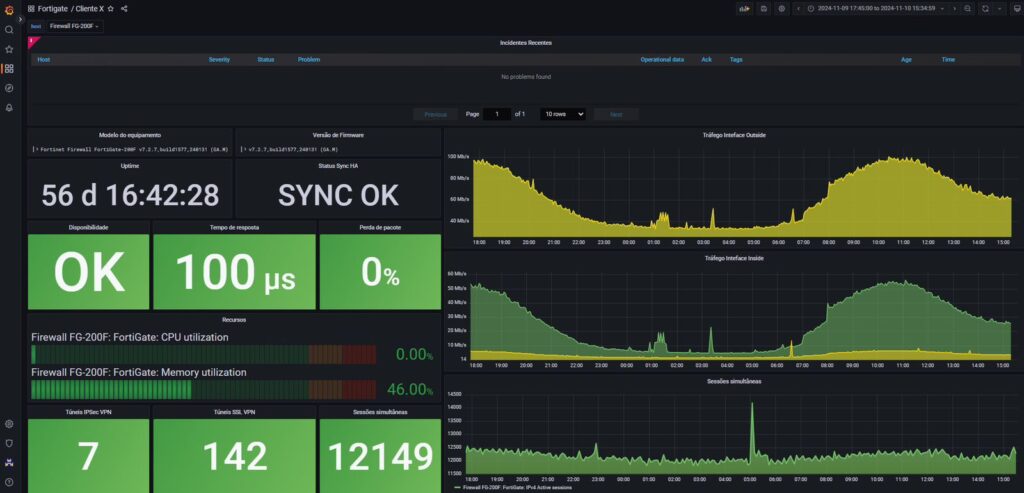
Task: Click the Memory utilization bar gauge
Action: (x=204, y=390)
